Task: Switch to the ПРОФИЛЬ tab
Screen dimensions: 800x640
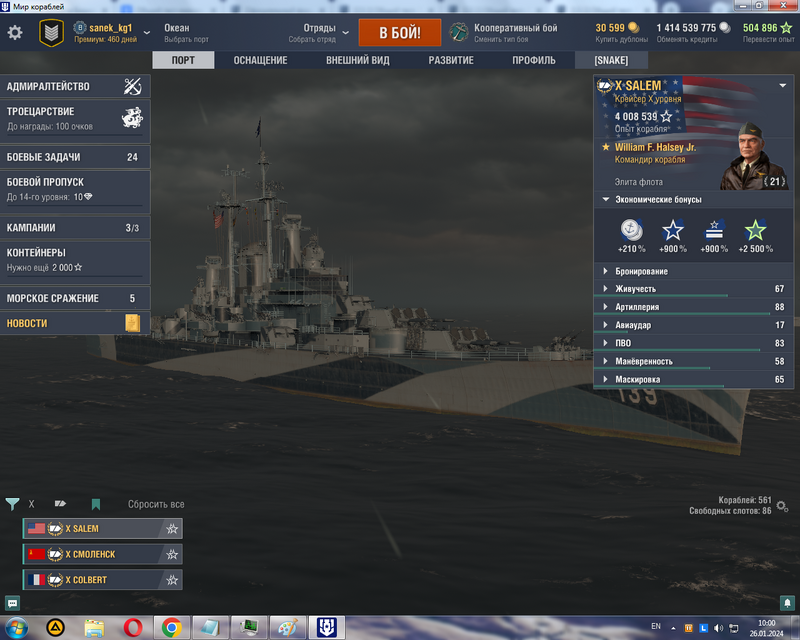Action: click(534, 60)
